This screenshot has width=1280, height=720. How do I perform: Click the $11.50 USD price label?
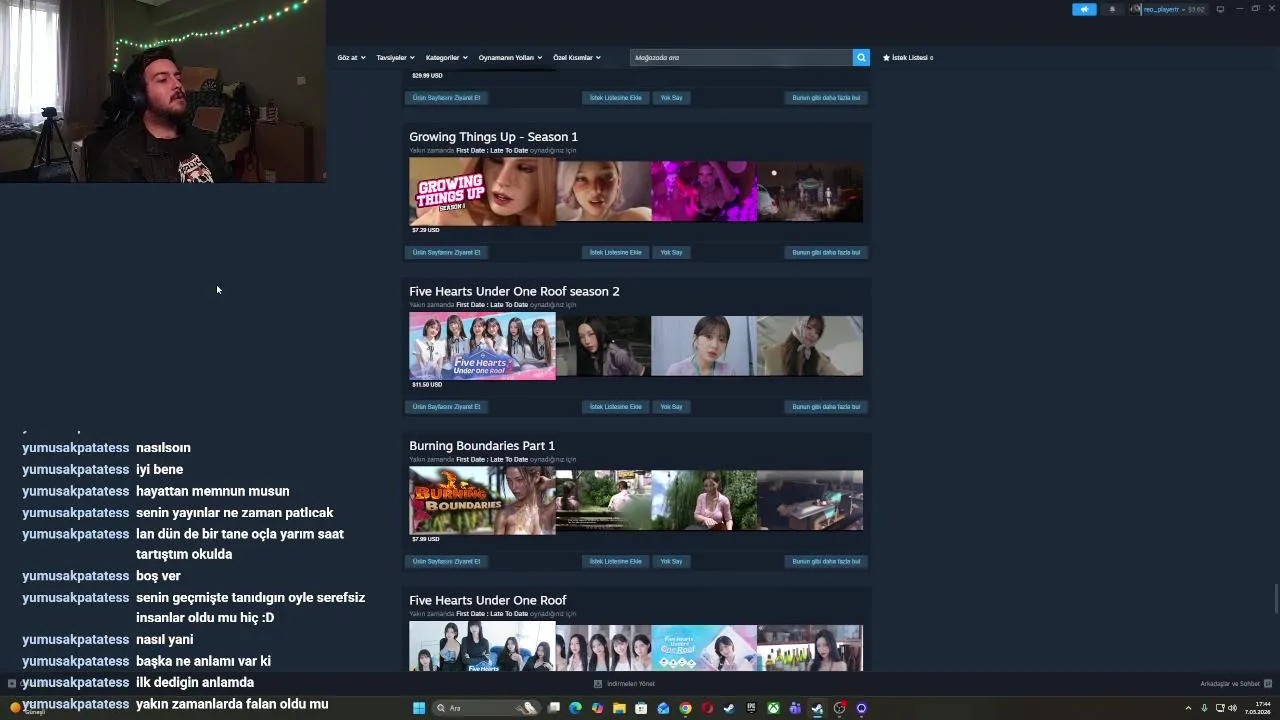(x=427, y=385)
